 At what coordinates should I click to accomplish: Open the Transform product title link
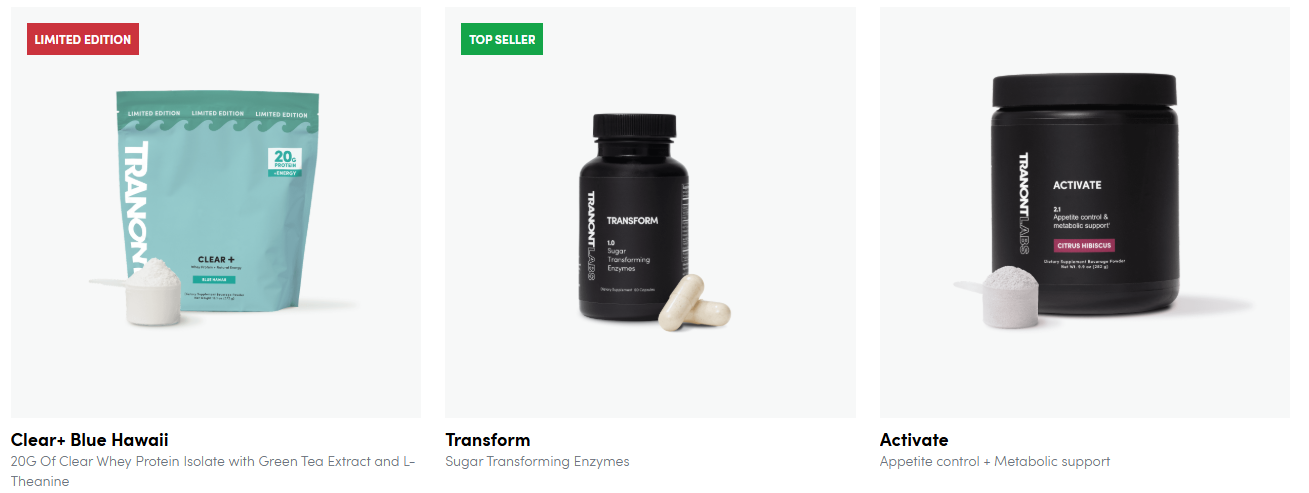[488, 440]
